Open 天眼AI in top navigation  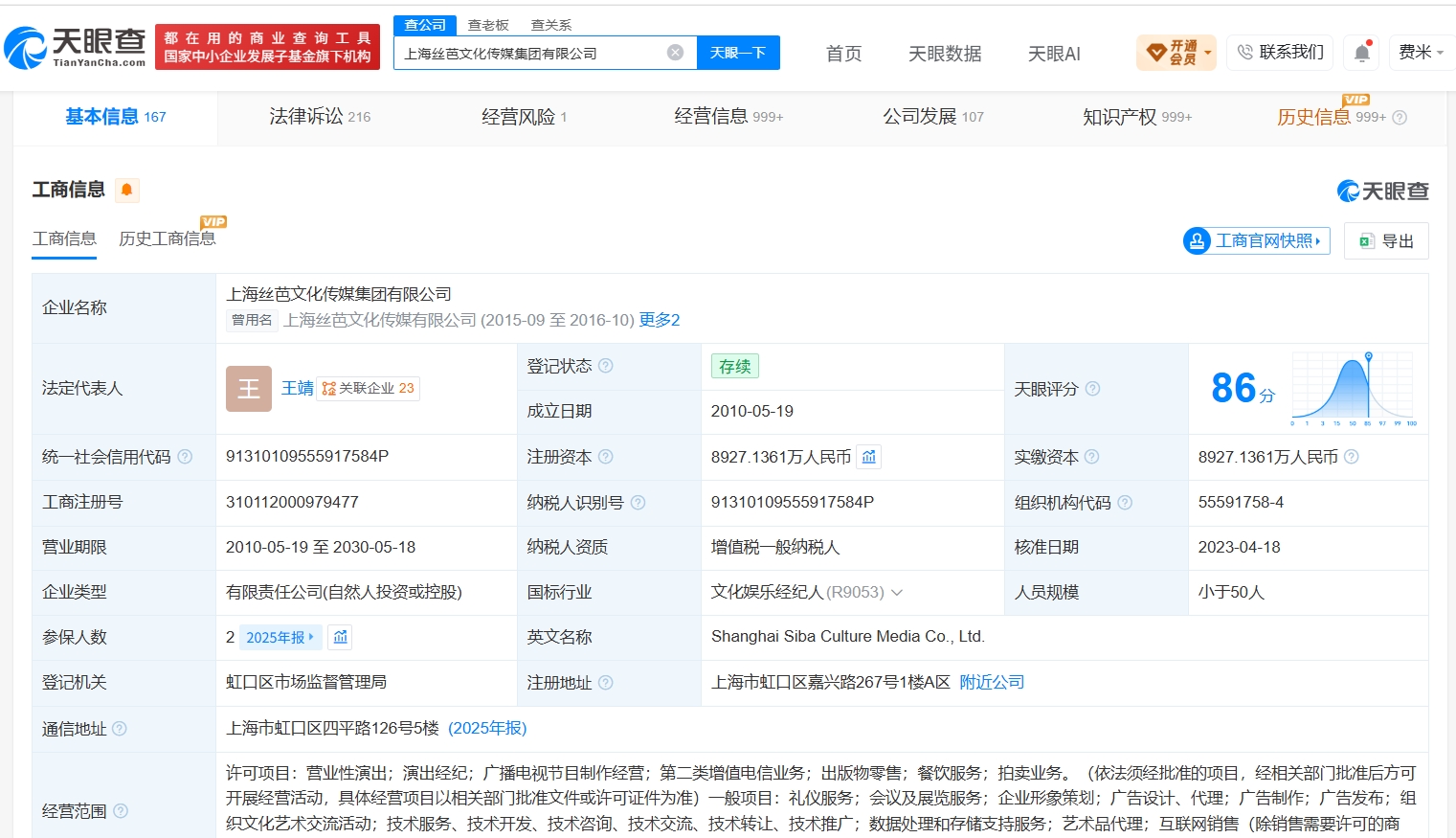1054,54
